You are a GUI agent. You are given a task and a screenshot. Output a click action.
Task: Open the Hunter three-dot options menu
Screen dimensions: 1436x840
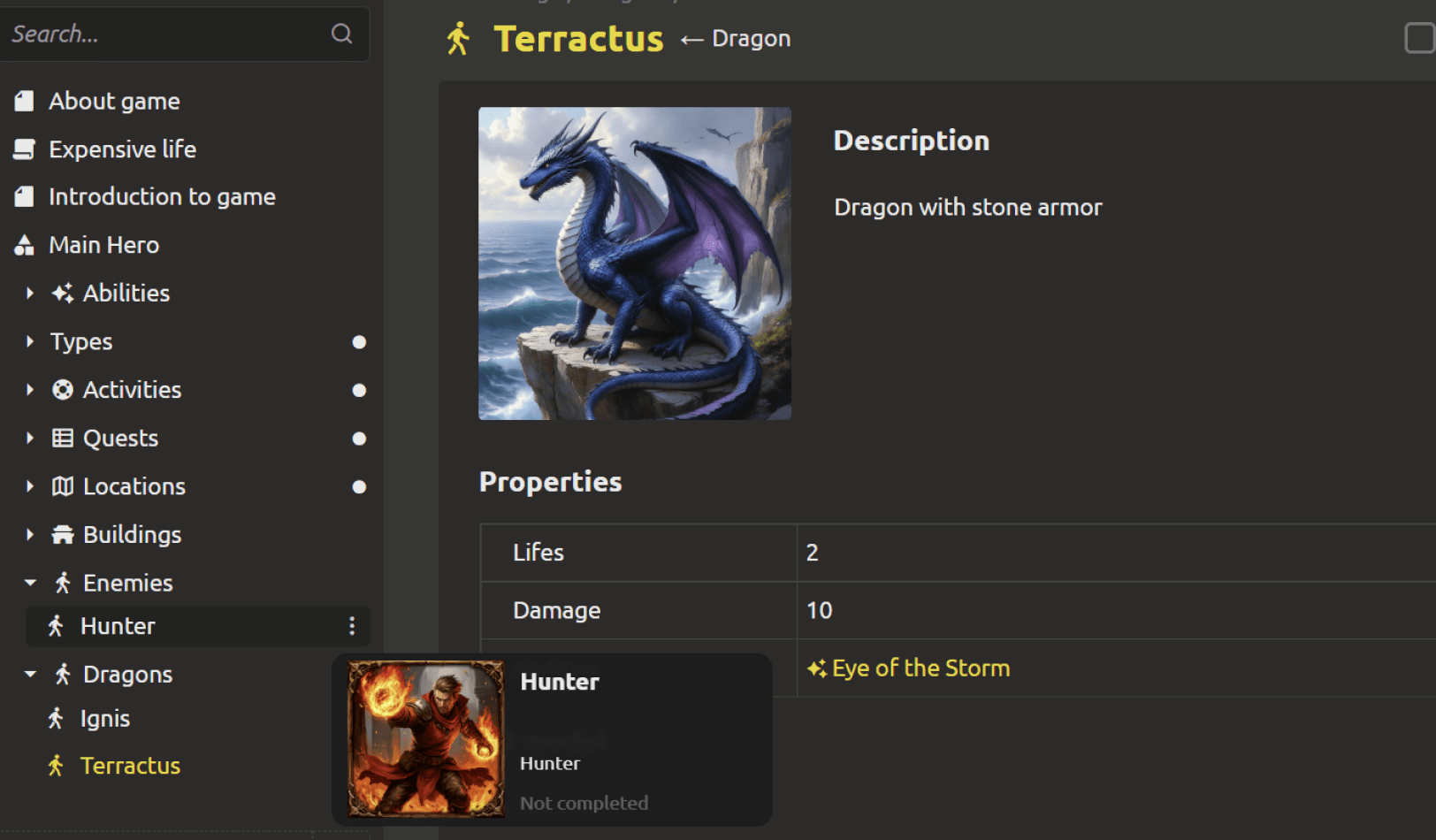point(352,626)
